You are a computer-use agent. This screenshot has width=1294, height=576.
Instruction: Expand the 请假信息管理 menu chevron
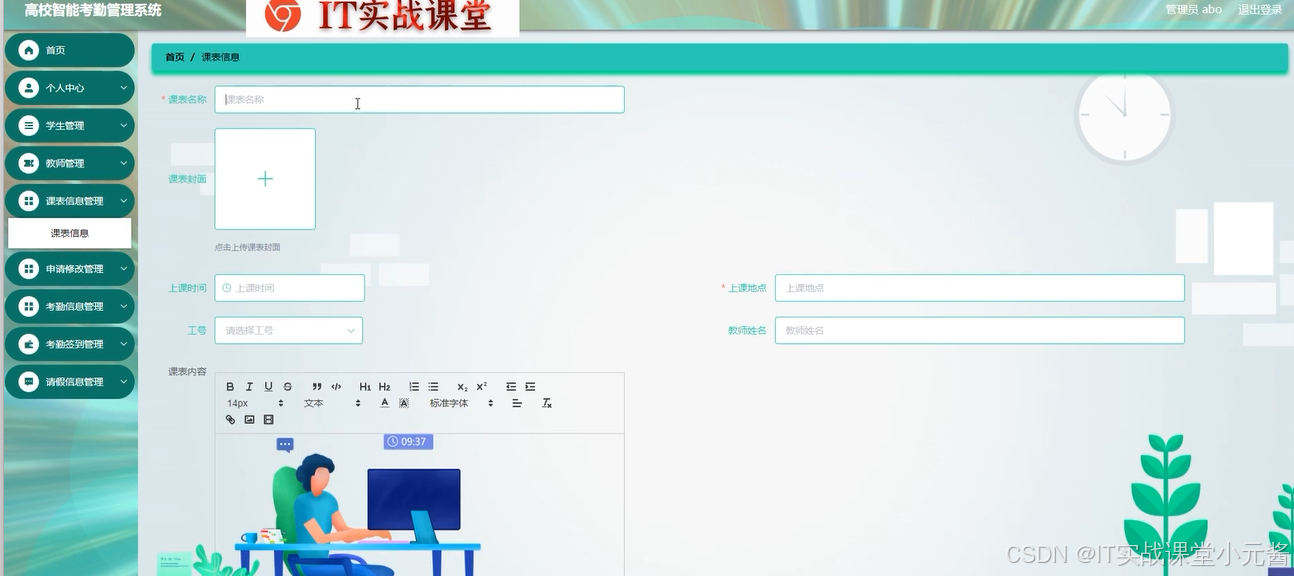coord(124,382)
